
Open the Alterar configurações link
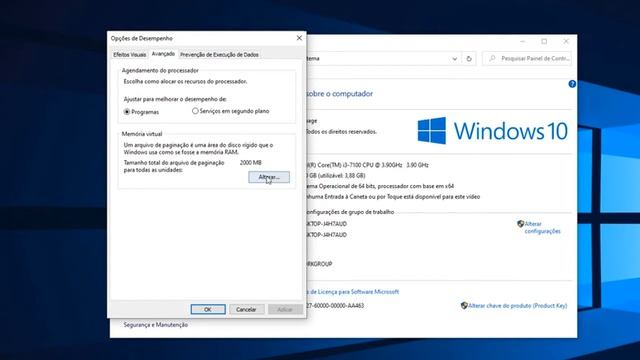542,227
